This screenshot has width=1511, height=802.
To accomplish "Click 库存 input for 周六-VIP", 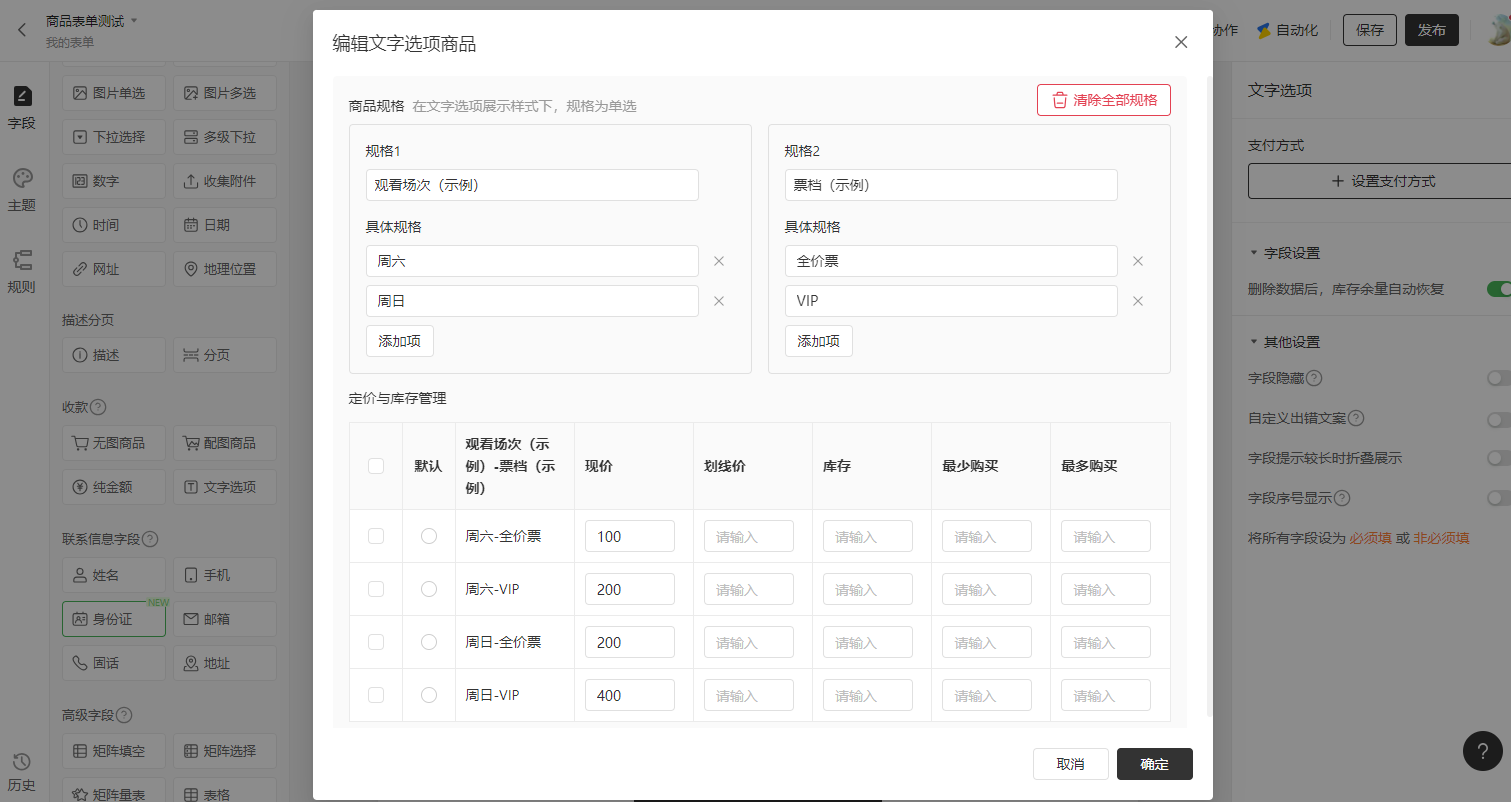I will (x=868, y=589).
